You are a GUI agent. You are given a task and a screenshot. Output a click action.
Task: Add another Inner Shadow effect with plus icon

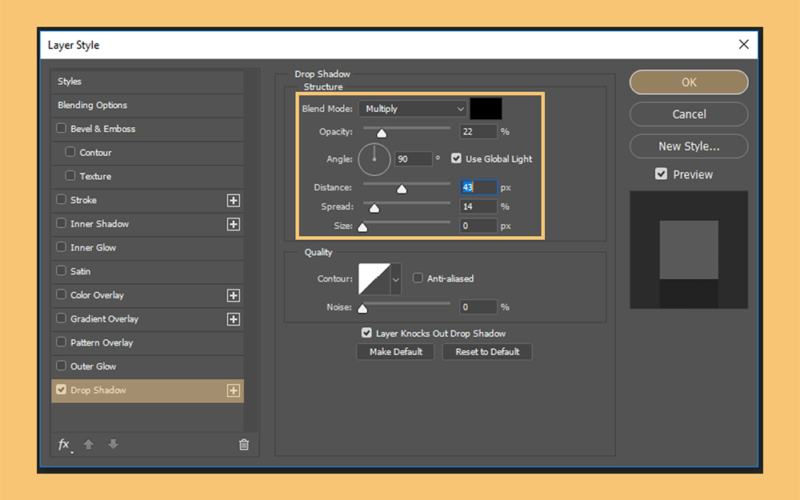tap(233, 224)
